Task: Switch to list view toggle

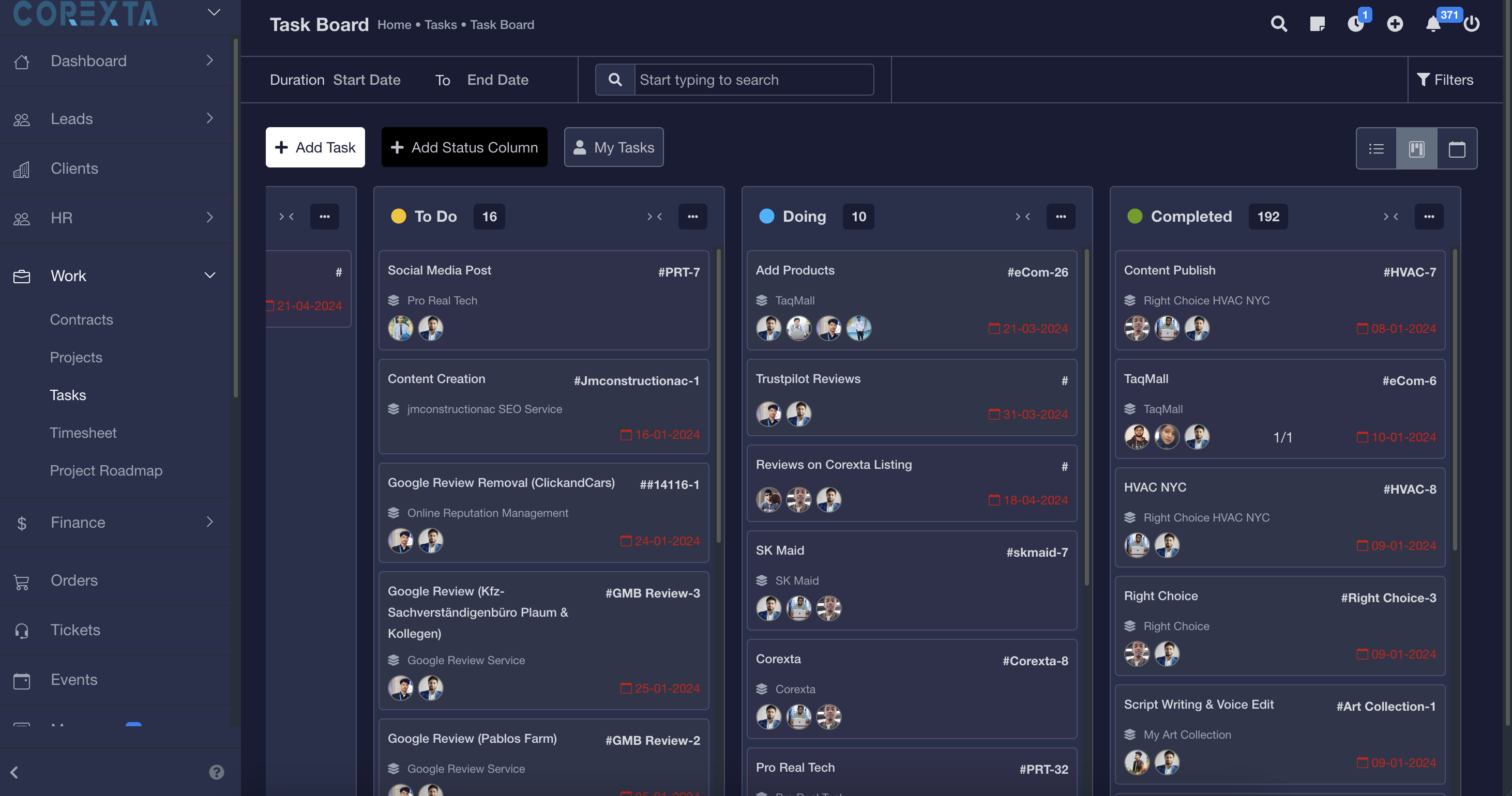Action: (1377, 149)
